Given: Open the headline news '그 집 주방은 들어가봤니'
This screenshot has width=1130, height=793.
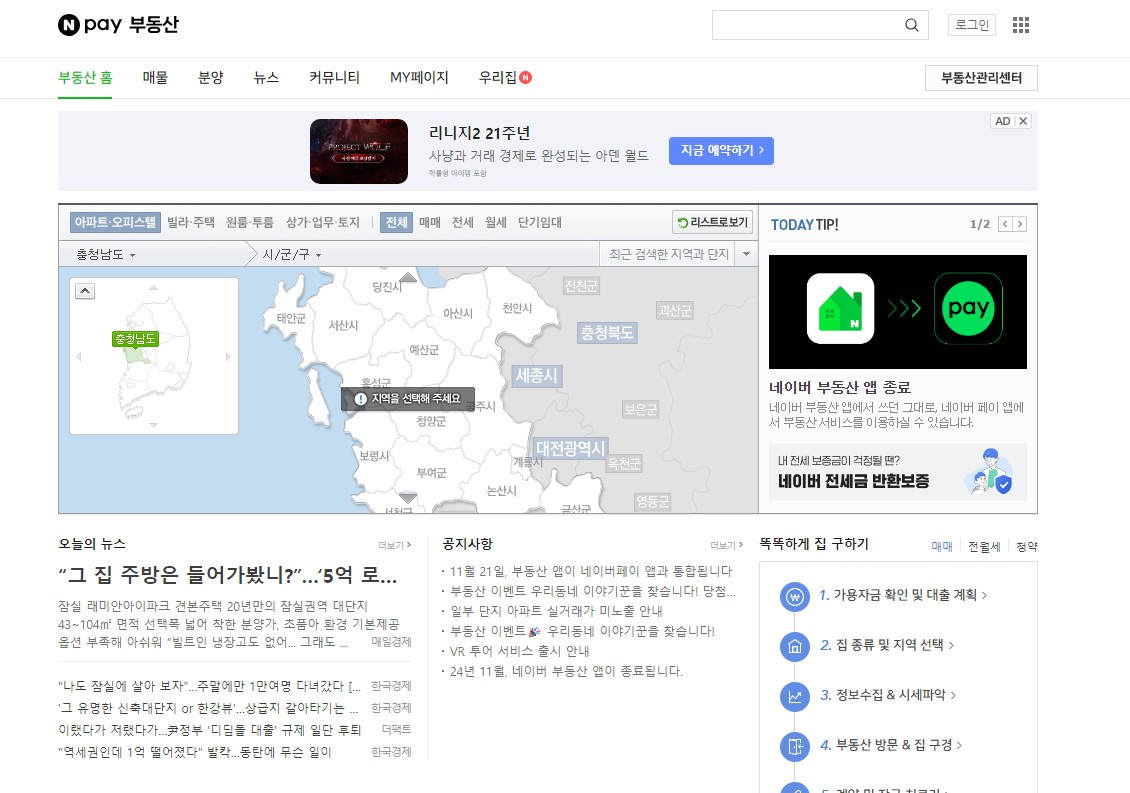Looking at the screenshot, I should [228, 575].
